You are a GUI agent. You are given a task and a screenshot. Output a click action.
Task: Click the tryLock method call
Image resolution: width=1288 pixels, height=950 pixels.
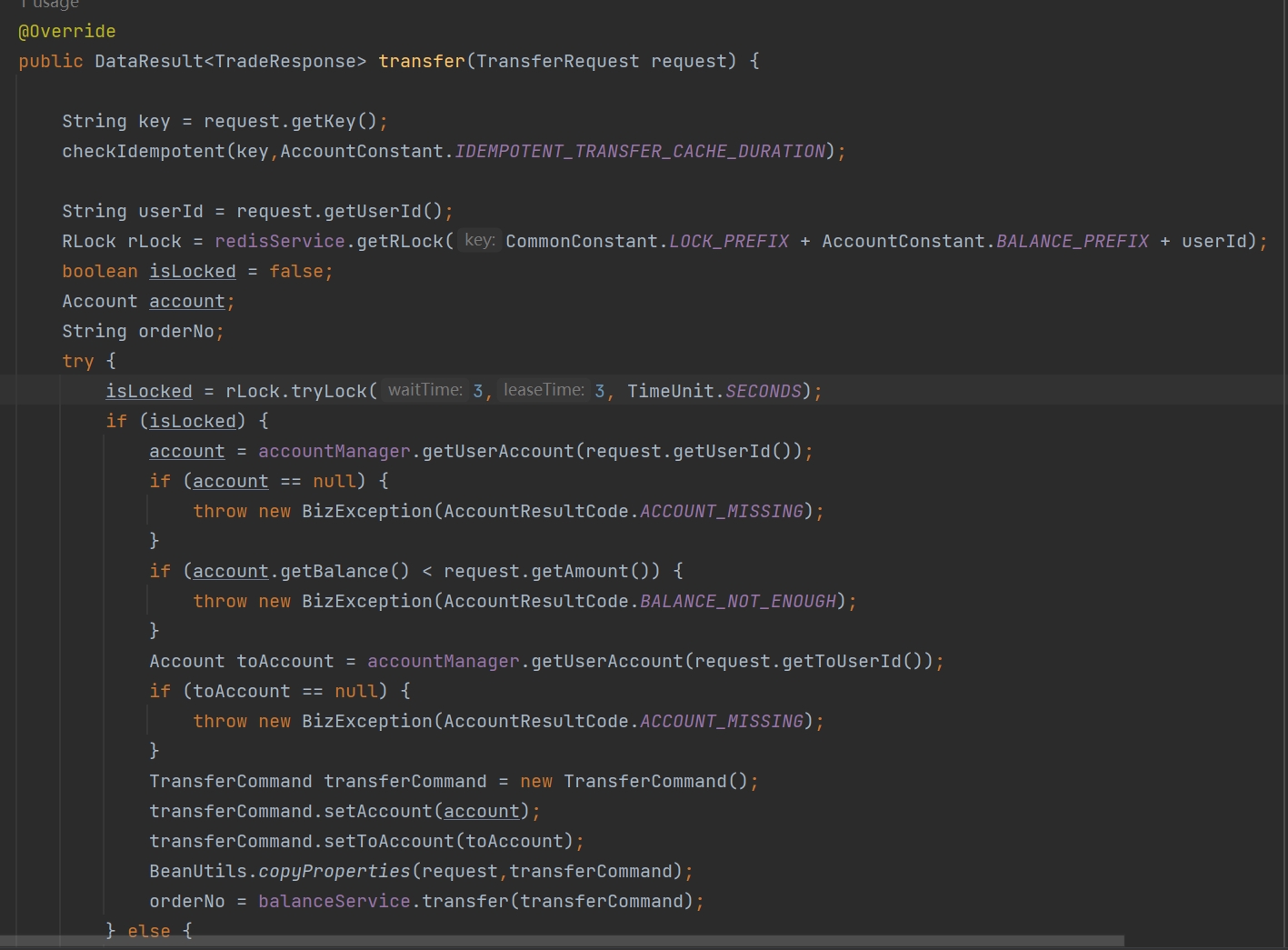tap(329, 392)
